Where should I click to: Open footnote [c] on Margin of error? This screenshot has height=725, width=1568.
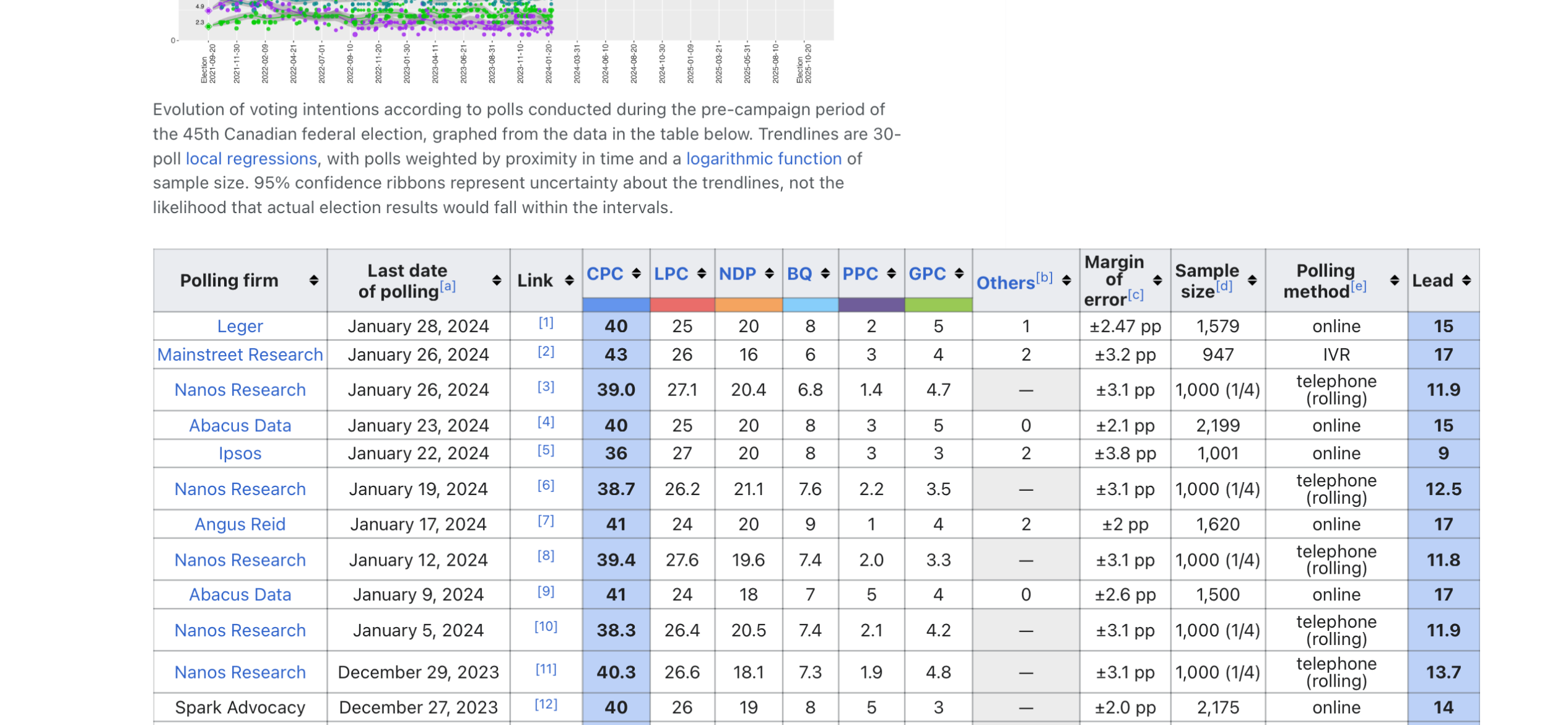point(1135,294)
